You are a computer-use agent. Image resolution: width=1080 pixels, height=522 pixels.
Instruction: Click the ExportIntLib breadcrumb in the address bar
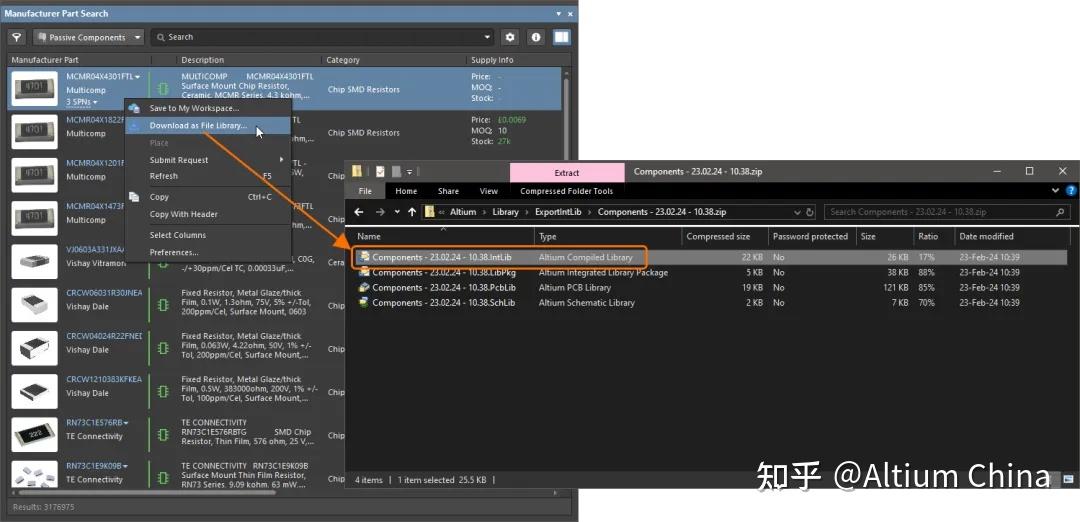pyautogui.click(x=561, y=212)
